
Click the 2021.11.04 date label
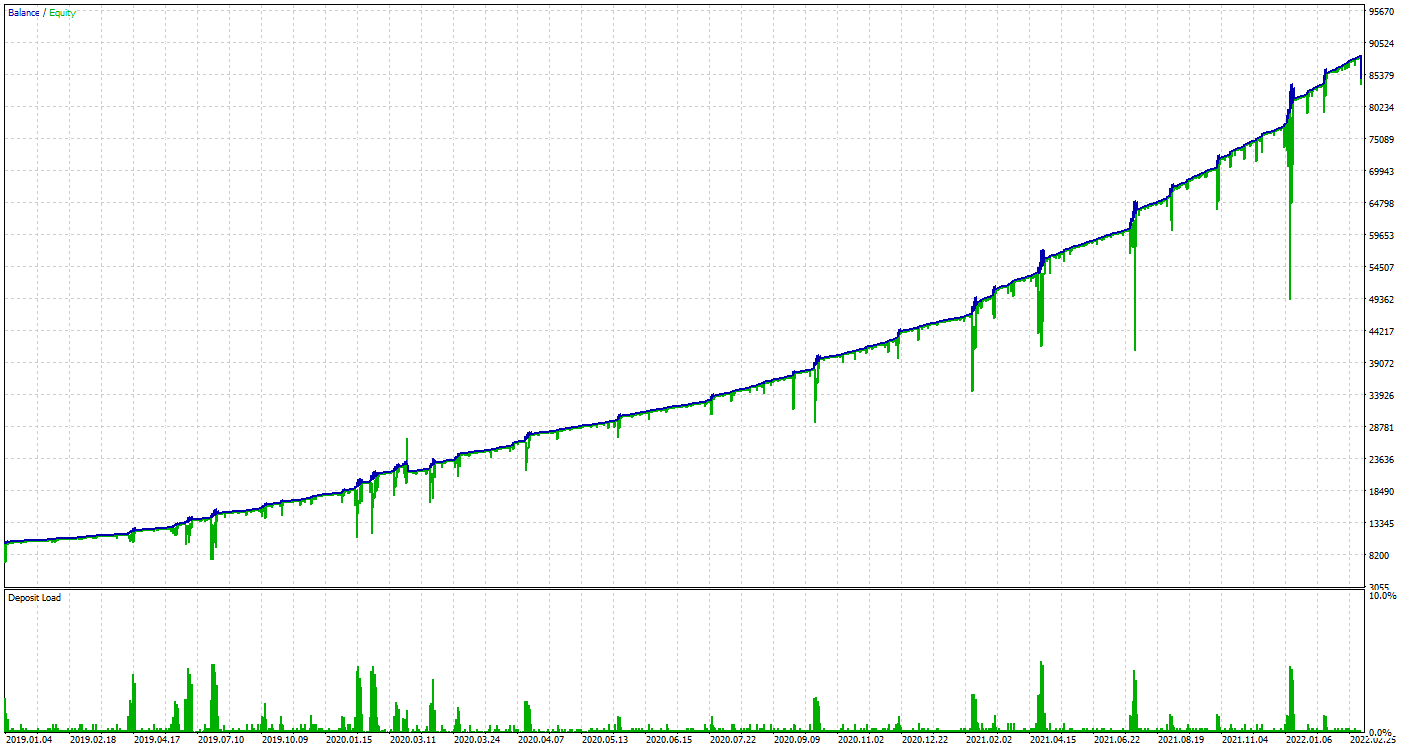point(1246,741)
